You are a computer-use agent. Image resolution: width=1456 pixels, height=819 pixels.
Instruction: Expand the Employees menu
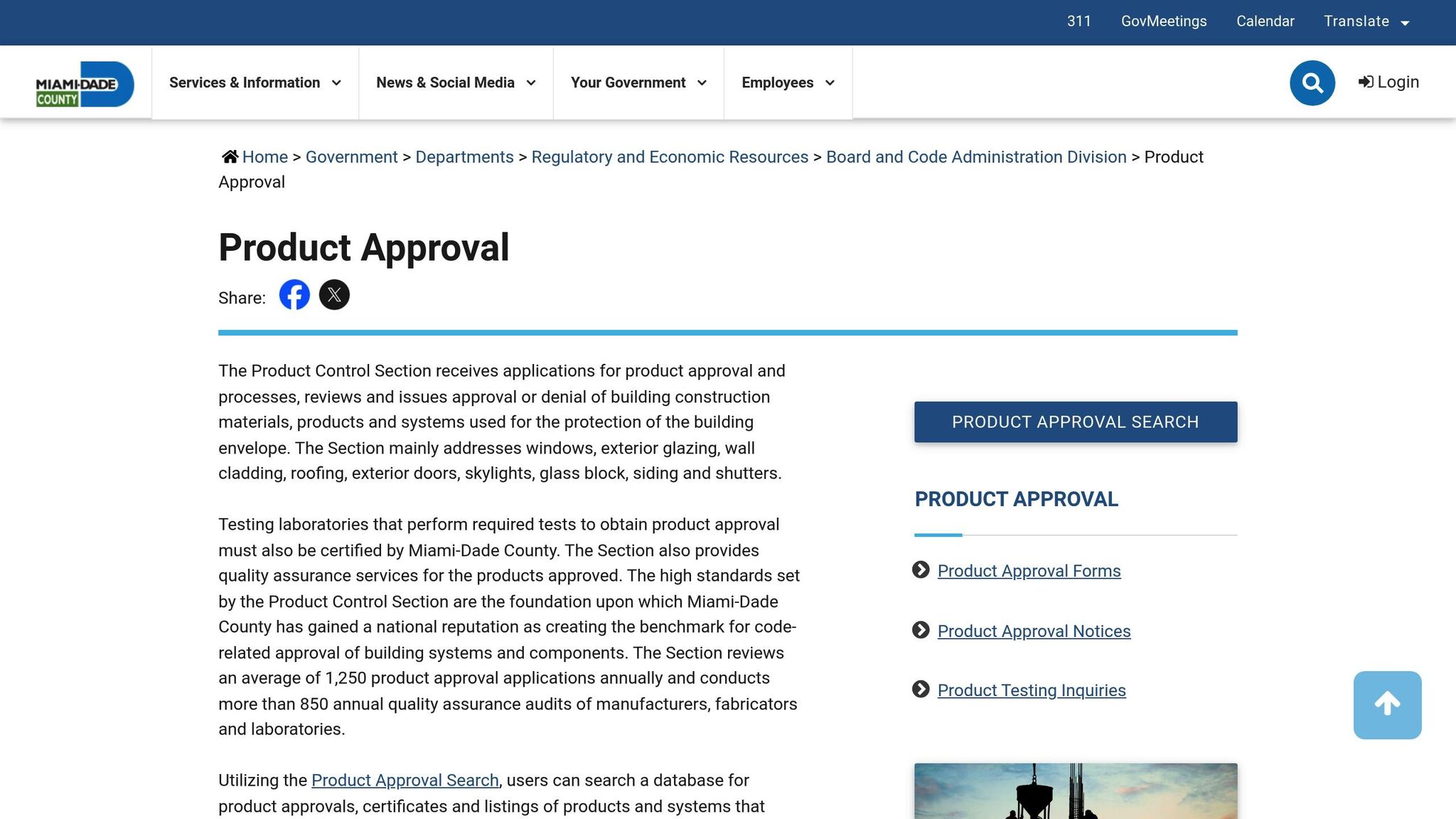[787, 83]
